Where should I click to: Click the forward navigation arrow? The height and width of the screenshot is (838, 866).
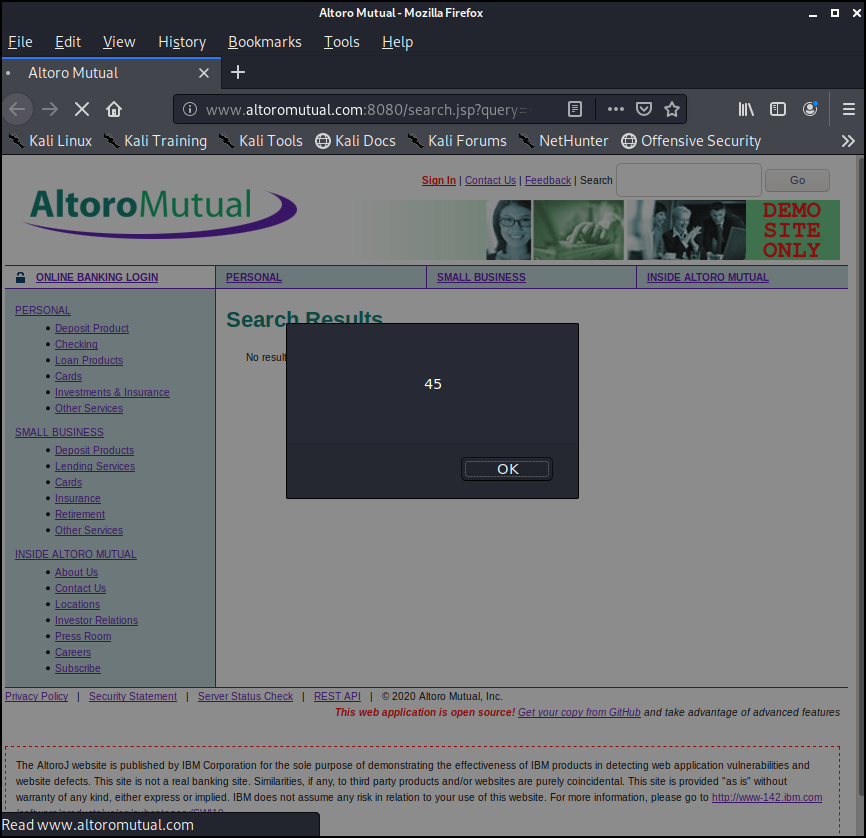[x=50, y=109]
